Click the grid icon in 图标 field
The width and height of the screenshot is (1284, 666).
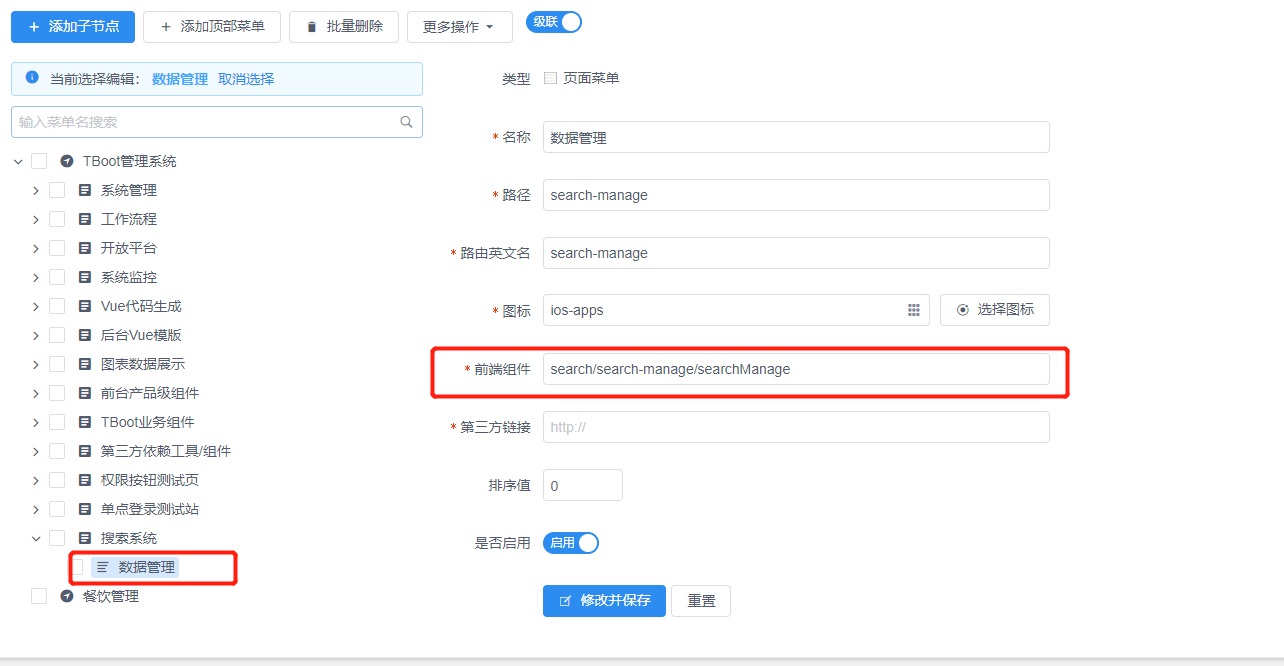914,310
